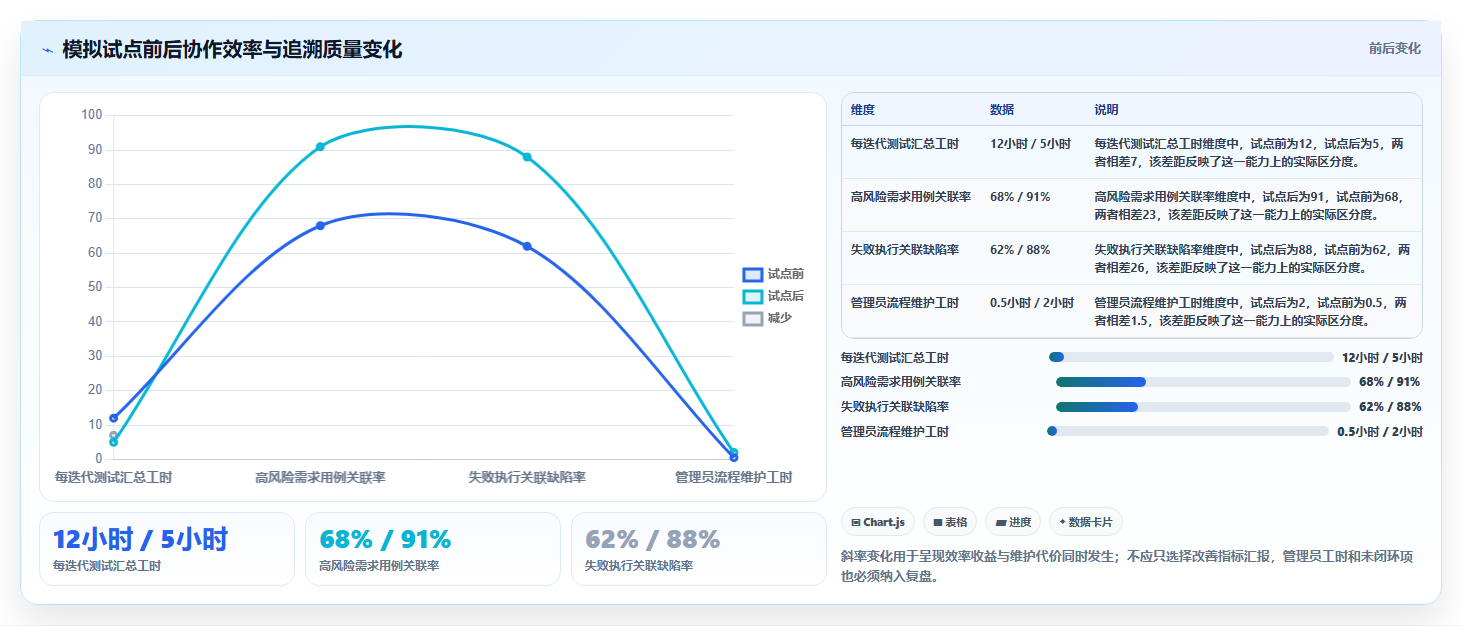
Task: Click the 68% / 91% stat card
Action: pos(433,549)
